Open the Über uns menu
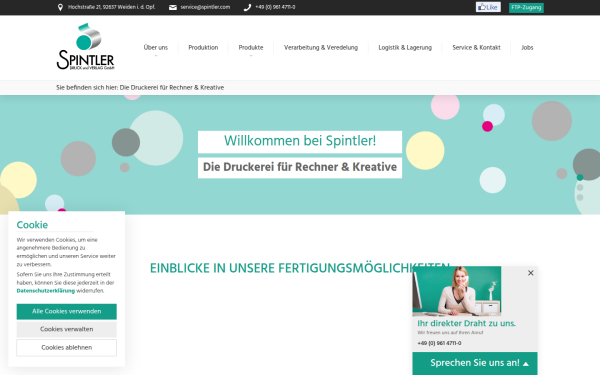 156,47
